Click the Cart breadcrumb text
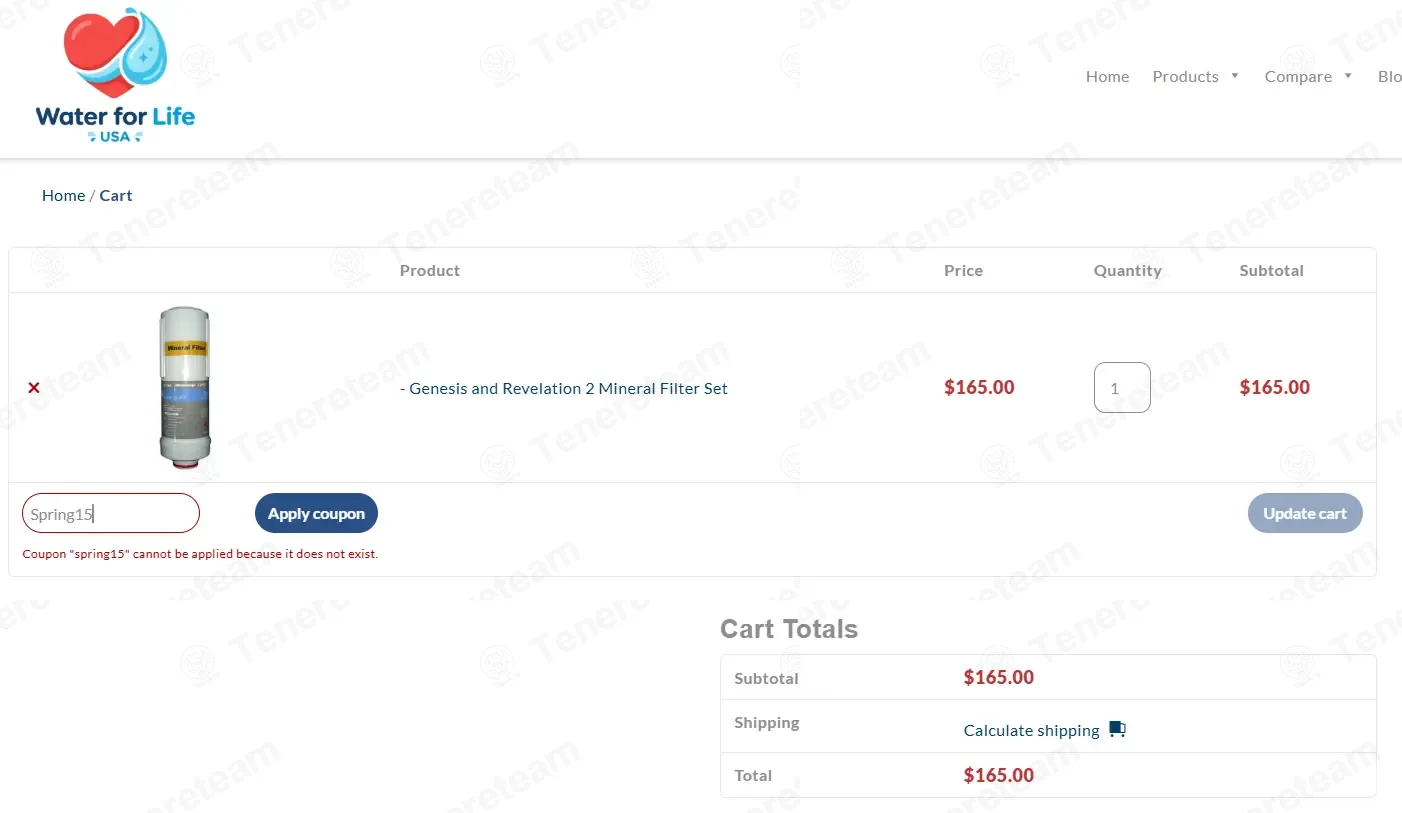Viewport: 1402px width, 813px height. pyautogui.click(x=116, y=196)
